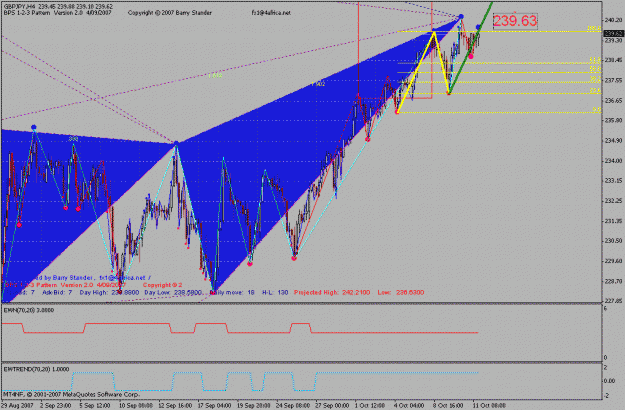The height and width of the screenshot is (410, 625).
Task: Click the 17 Sep 04:00 time label
Action: pyautogui.click(x=215, y=406)
